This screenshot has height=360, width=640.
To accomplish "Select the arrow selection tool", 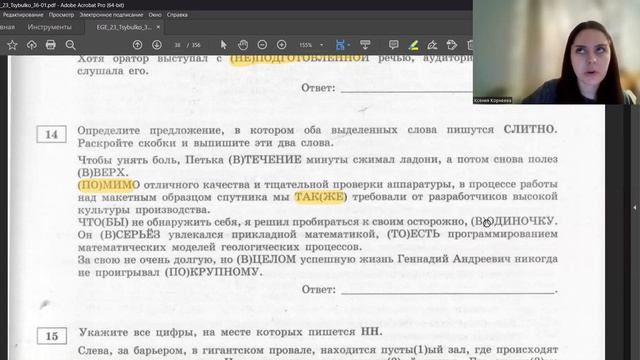I will click(x=223, y=45).
